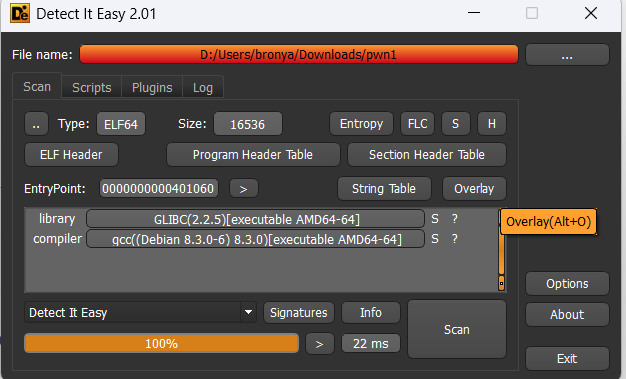Open the ELF Header

(71, 155)
